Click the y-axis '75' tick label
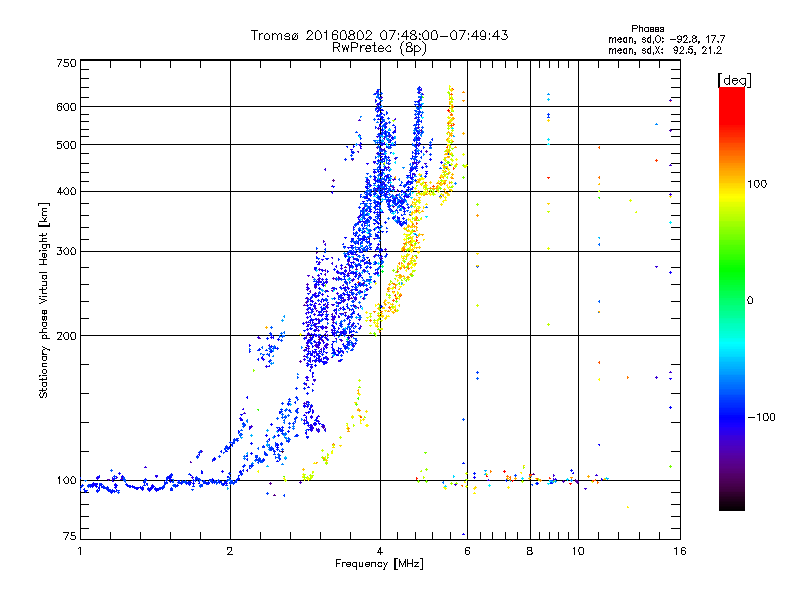The image size is (800, 600). click(x=70, y=536)
